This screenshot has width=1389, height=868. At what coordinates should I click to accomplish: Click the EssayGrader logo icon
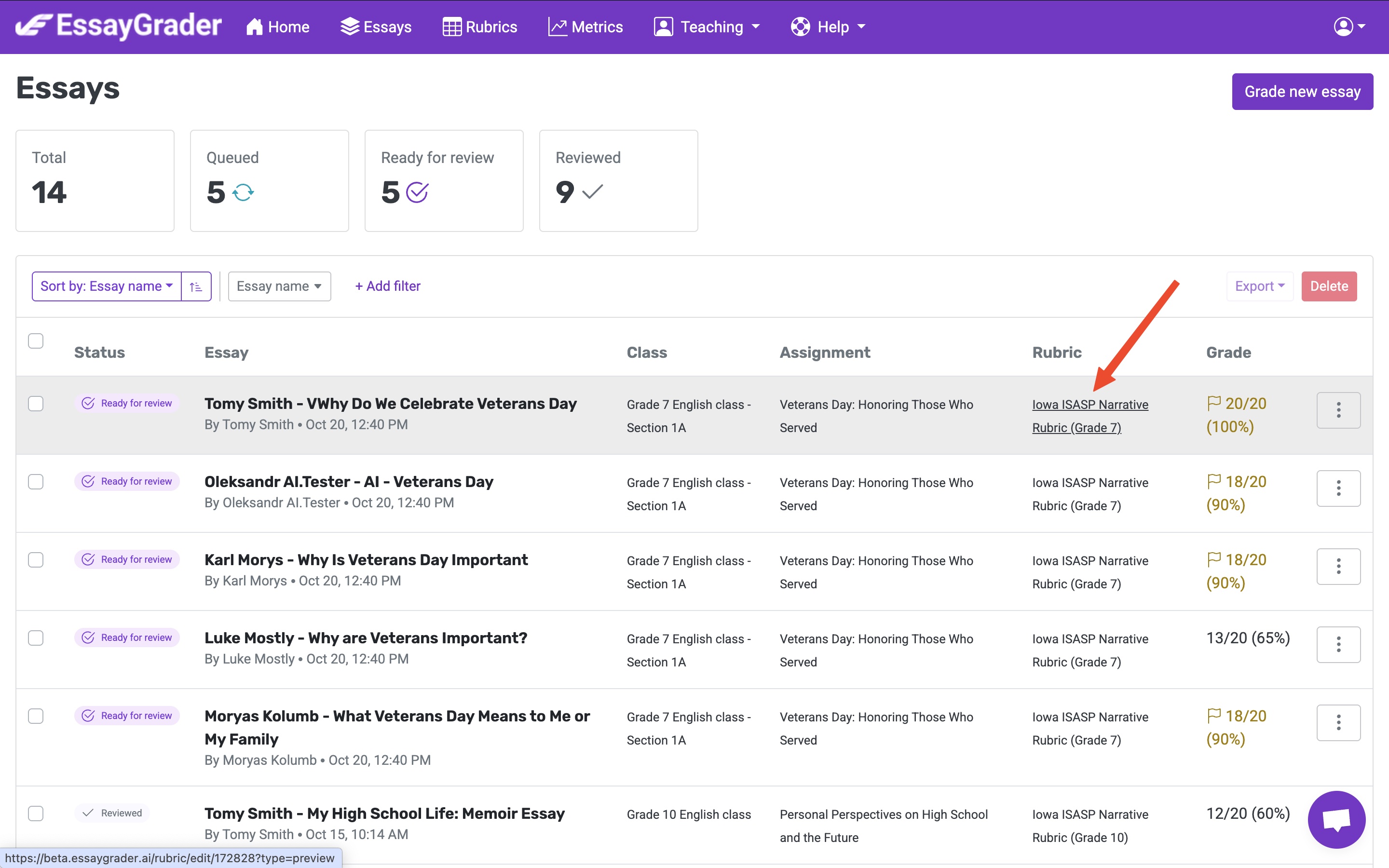point(33,26)
